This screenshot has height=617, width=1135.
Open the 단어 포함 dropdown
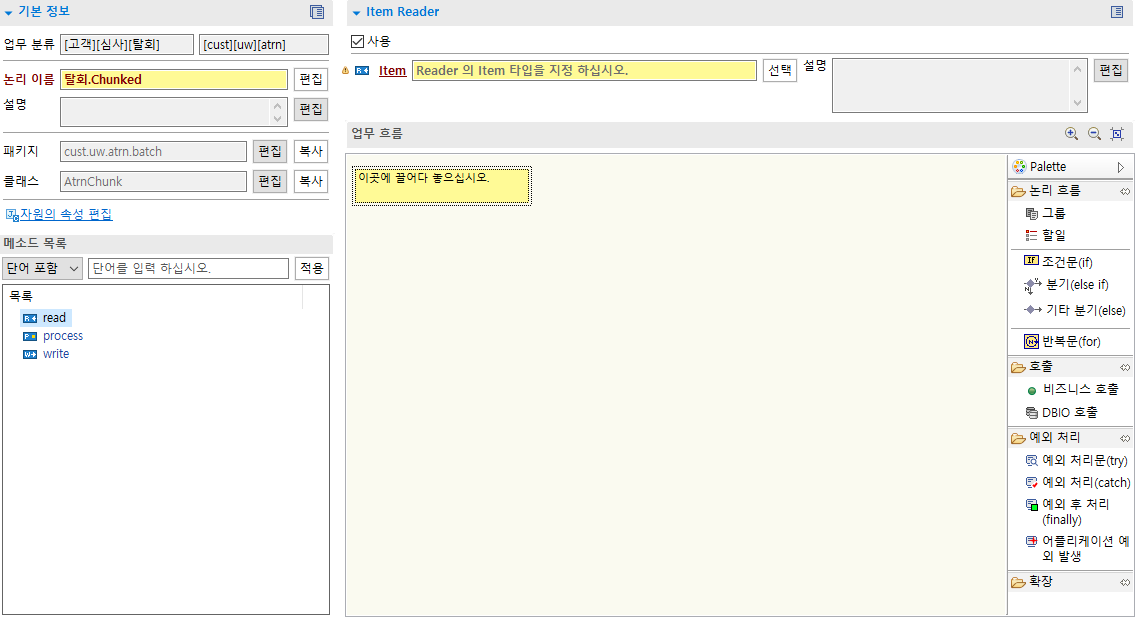tap(42, 268)
